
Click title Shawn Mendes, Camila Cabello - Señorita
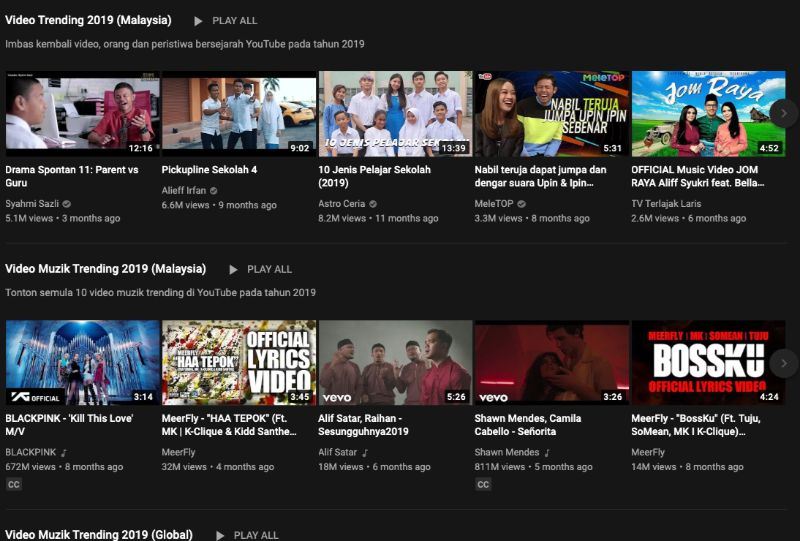point(528,425)
